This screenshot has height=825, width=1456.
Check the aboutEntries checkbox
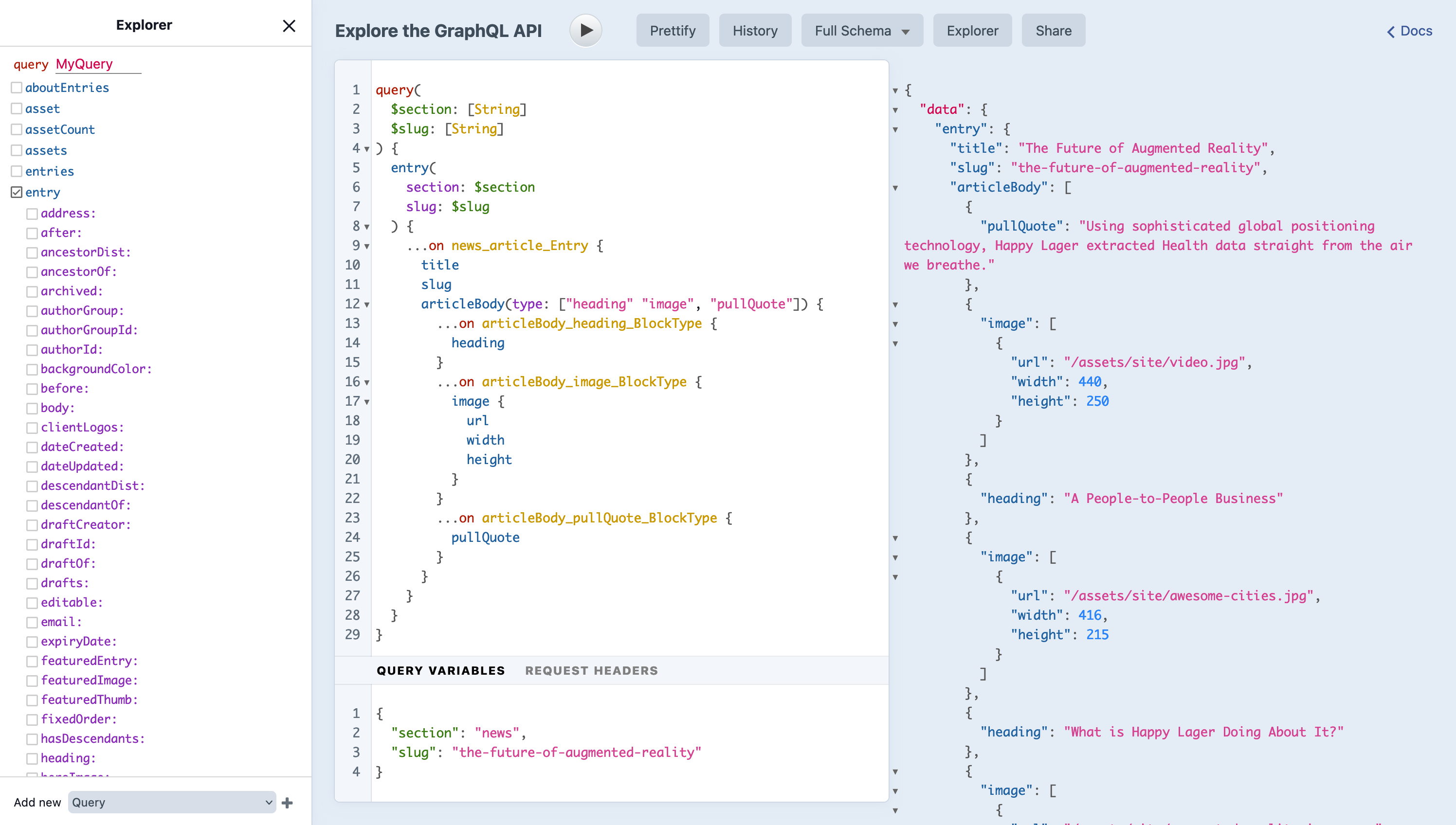(17, 88)
